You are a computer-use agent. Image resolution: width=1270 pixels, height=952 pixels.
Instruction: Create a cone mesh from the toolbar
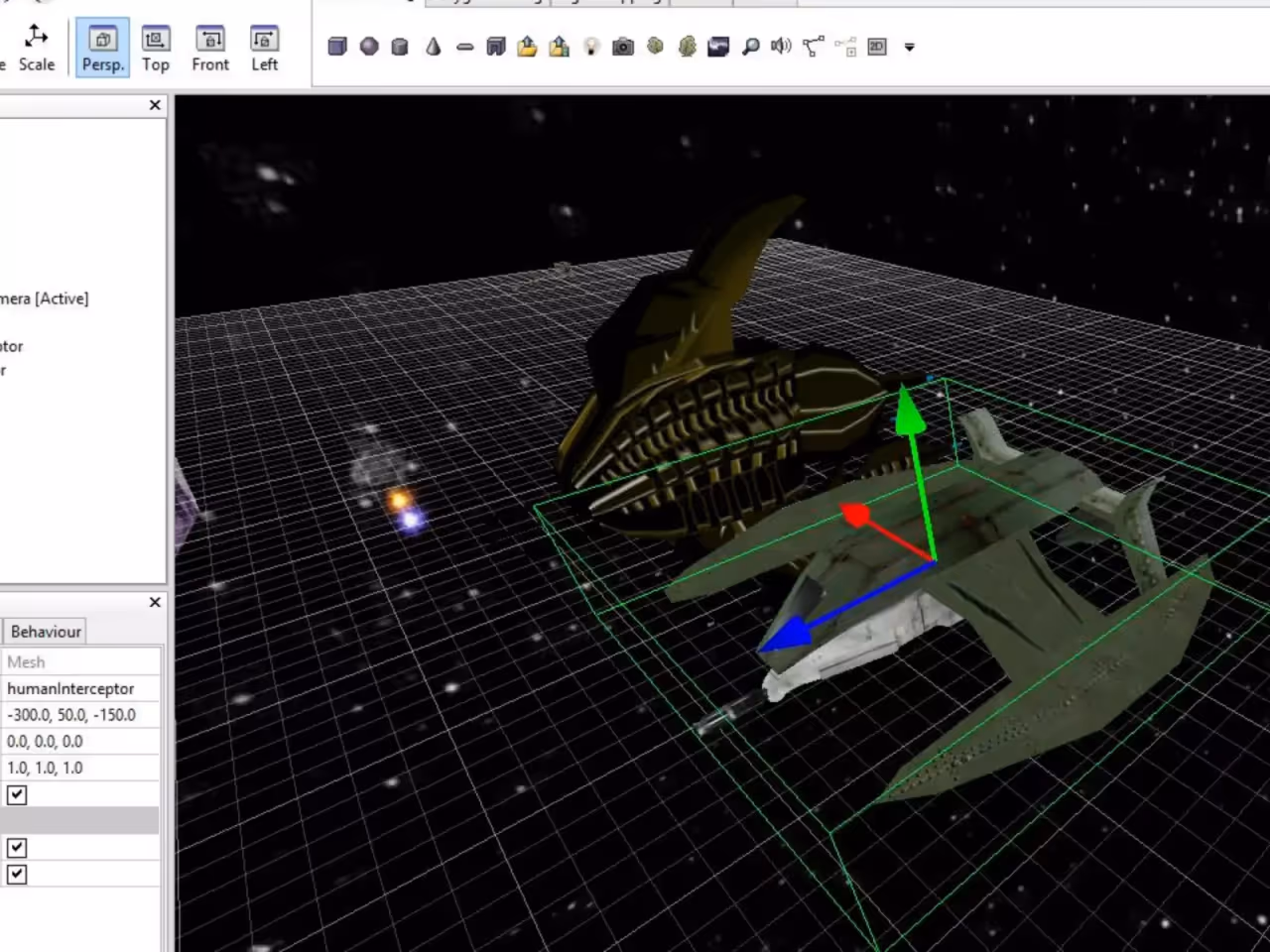pyautogui.click(x=433, y=46)
